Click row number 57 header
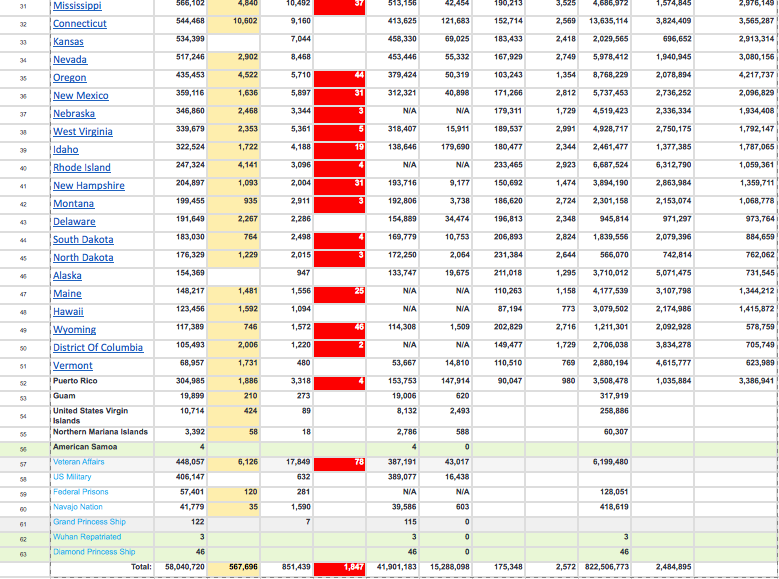Viewport: 779px width, 579px height. click(23, 464)
